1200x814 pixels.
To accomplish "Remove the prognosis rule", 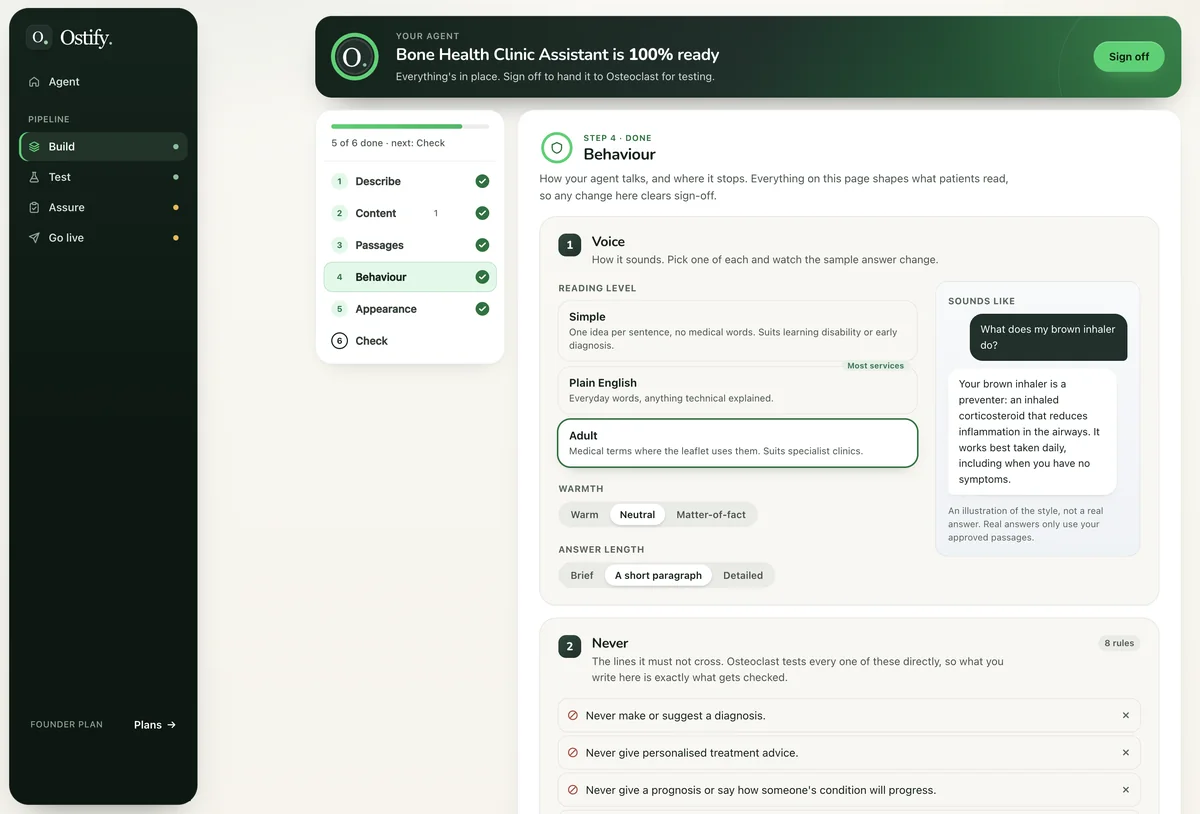I will [x=1125, y=790].
